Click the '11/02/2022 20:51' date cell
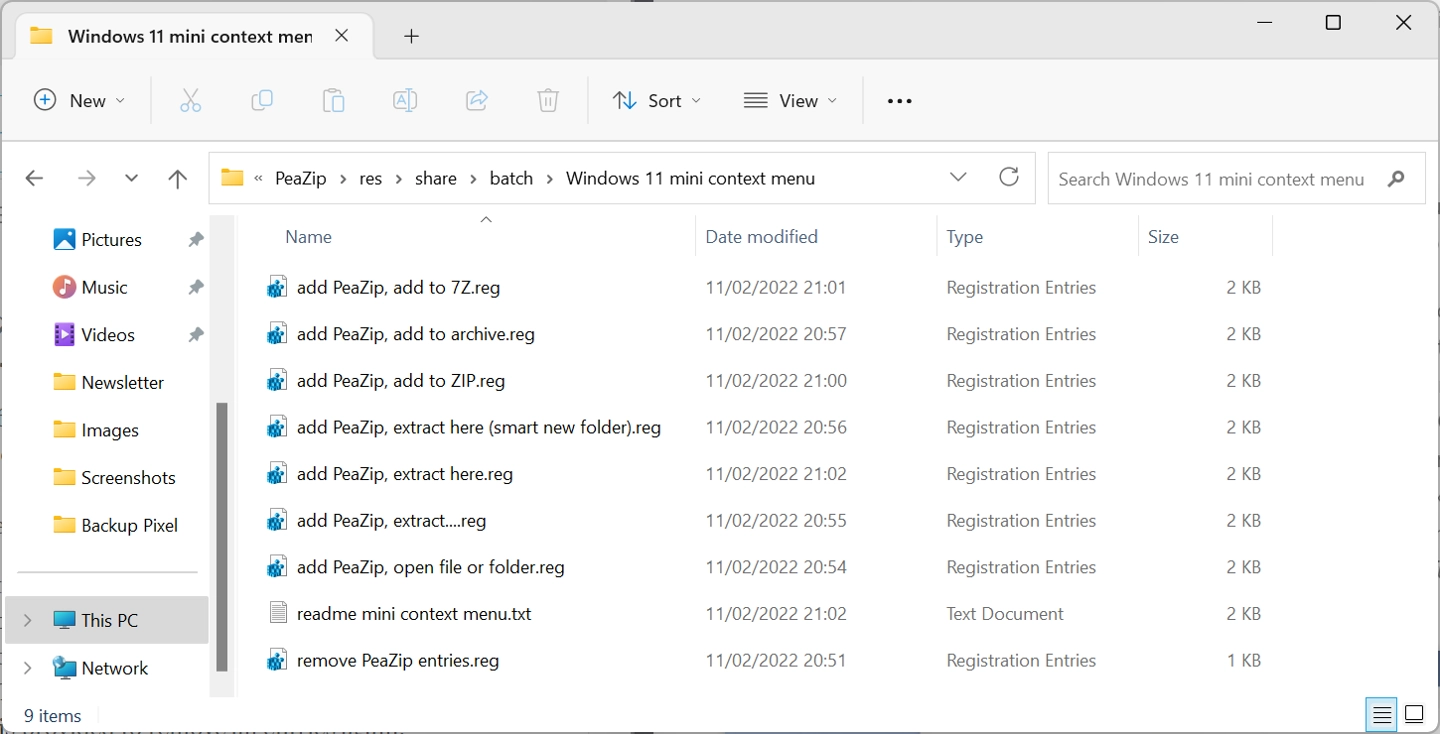 pyautogui.click(x=776, y=660)
